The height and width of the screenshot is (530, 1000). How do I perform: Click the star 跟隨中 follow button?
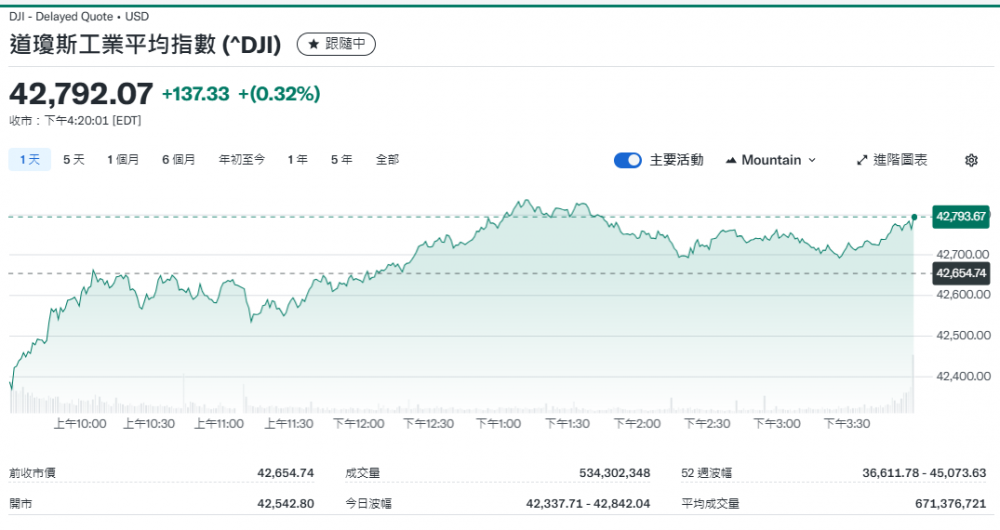pos(337,44)
